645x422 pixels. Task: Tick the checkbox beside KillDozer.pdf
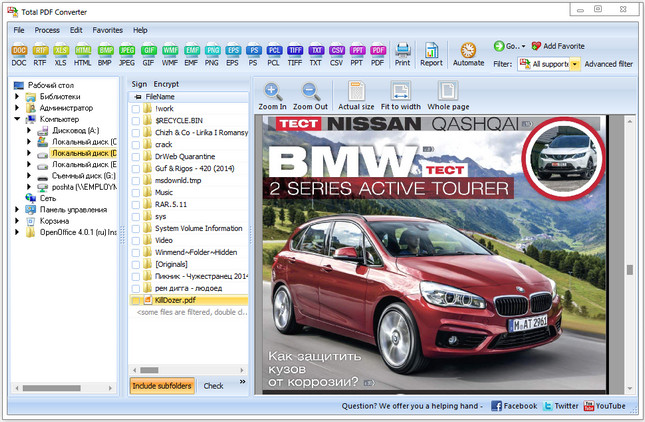[135, 300]
